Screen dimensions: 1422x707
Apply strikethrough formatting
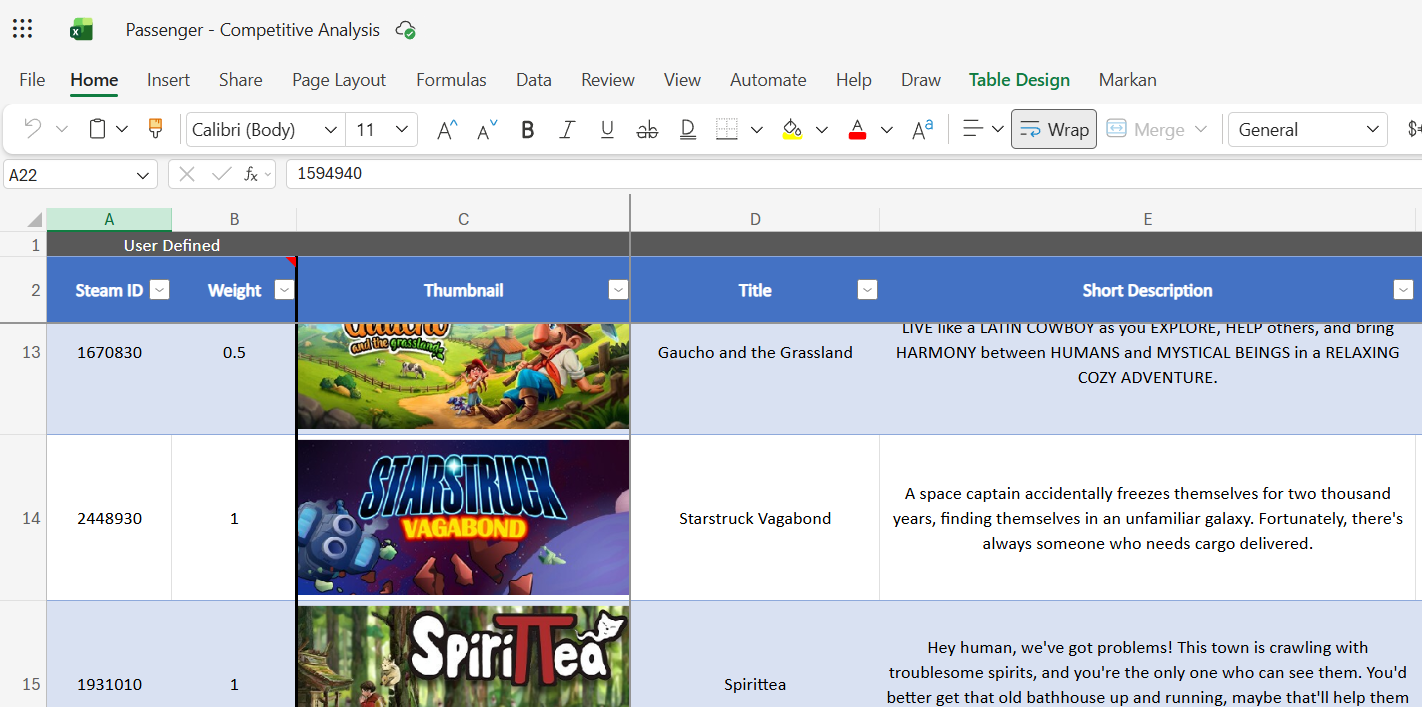pyautogui.click(x=647, y=129)
